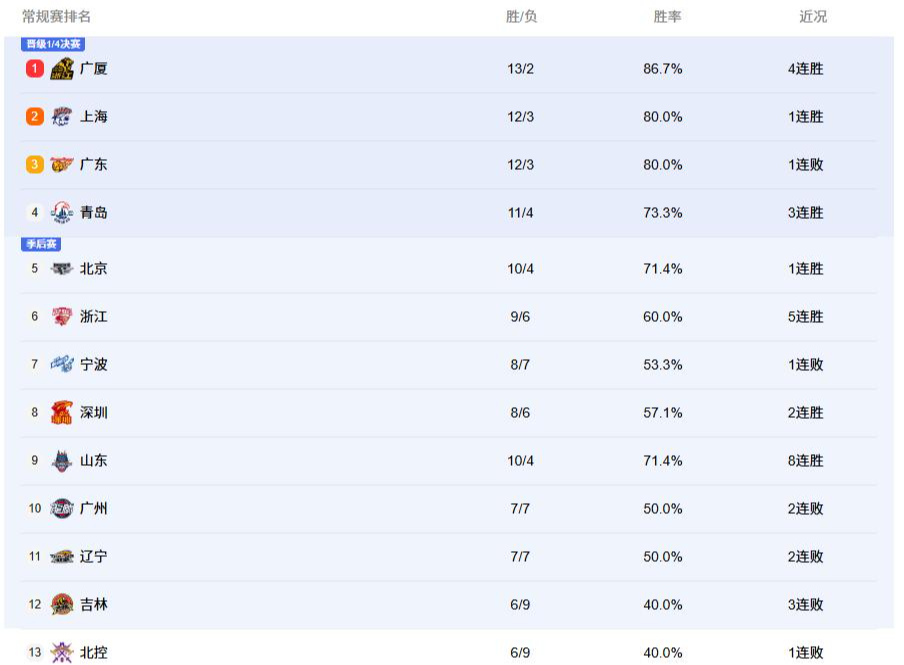
Task: Click the Jilin (吉林) team logo
Action: point(62,605)
